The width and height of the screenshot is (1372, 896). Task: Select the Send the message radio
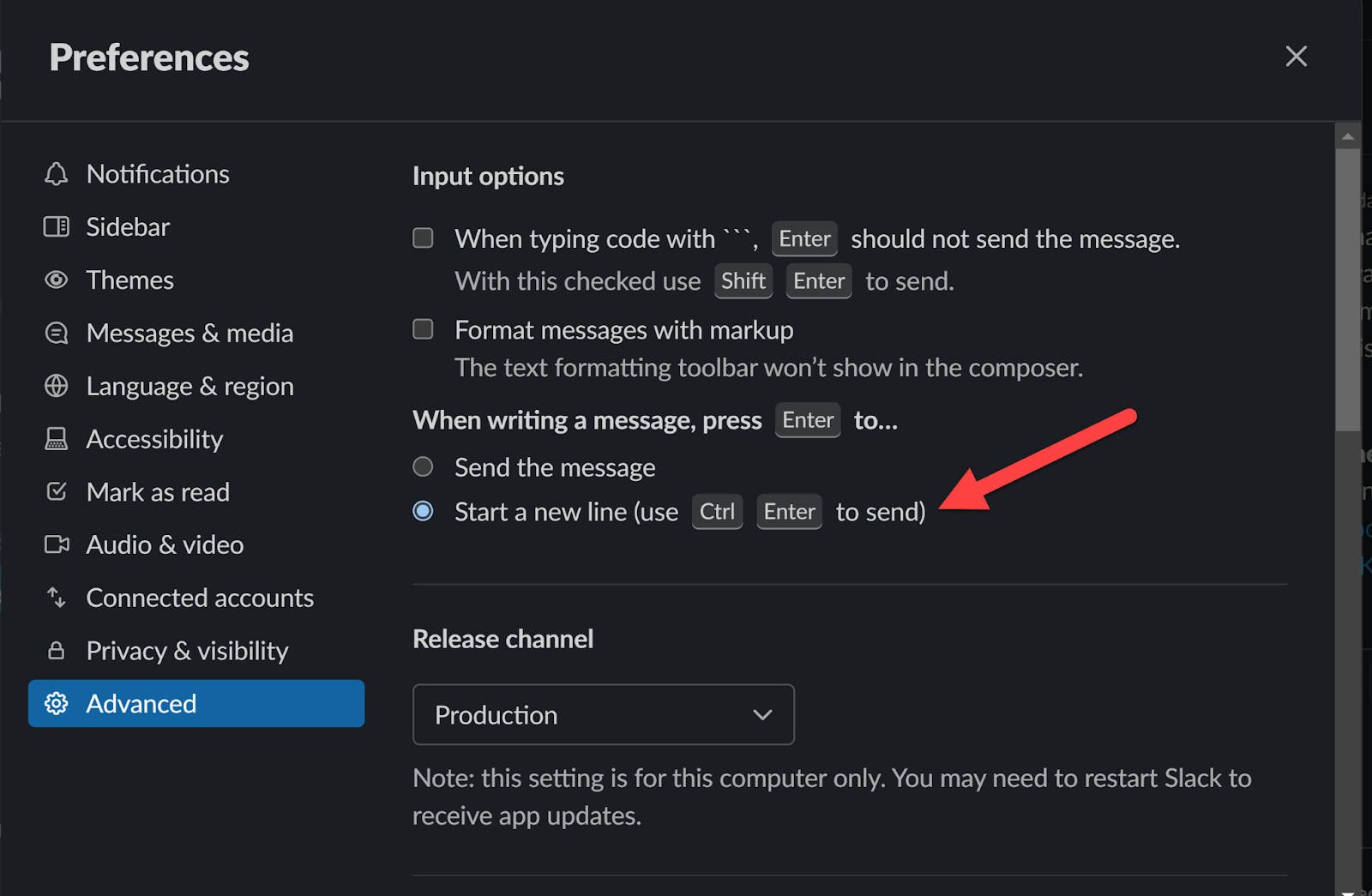423,466
